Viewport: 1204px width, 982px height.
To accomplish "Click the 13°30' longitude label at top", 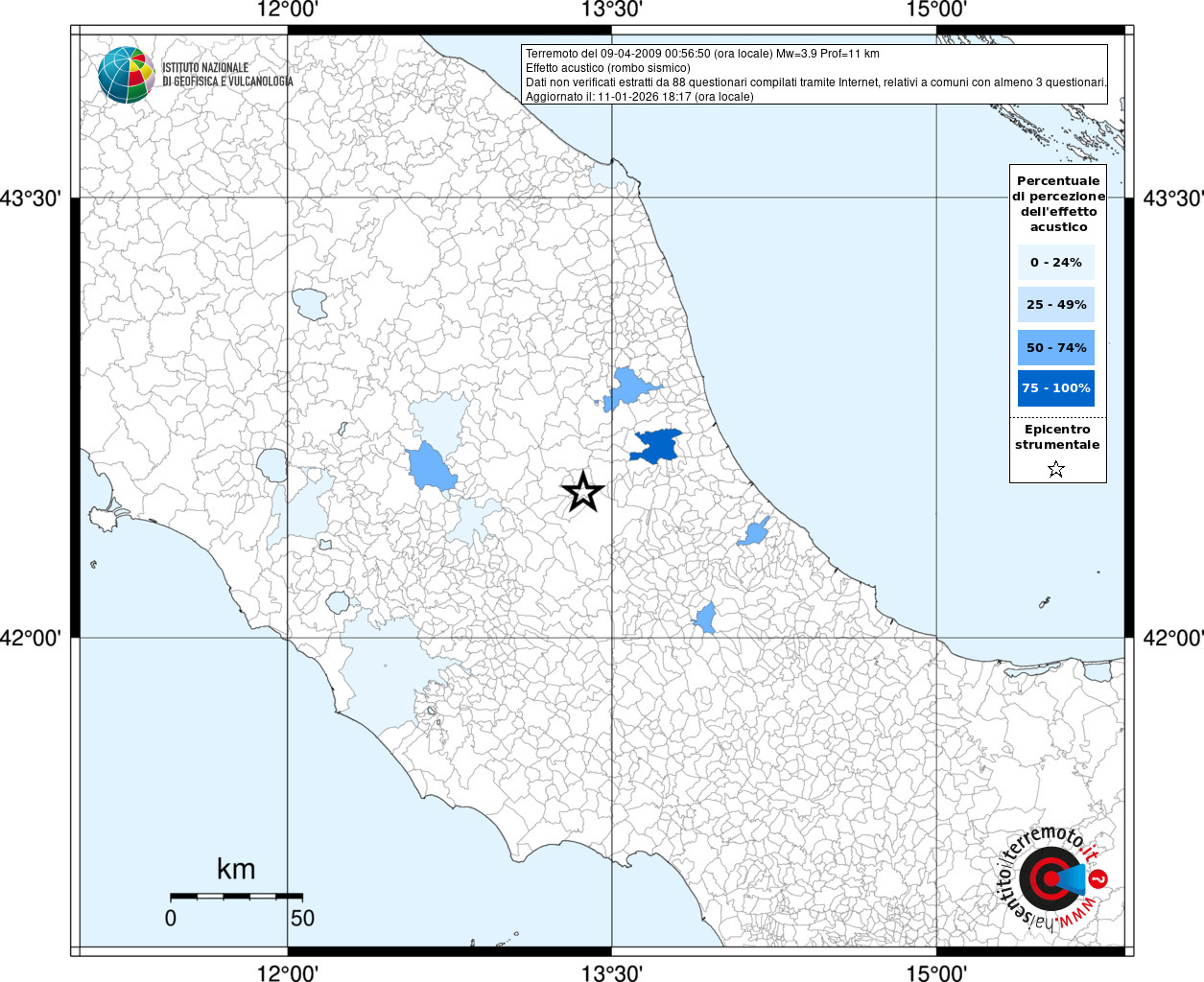I will (612, 10).
